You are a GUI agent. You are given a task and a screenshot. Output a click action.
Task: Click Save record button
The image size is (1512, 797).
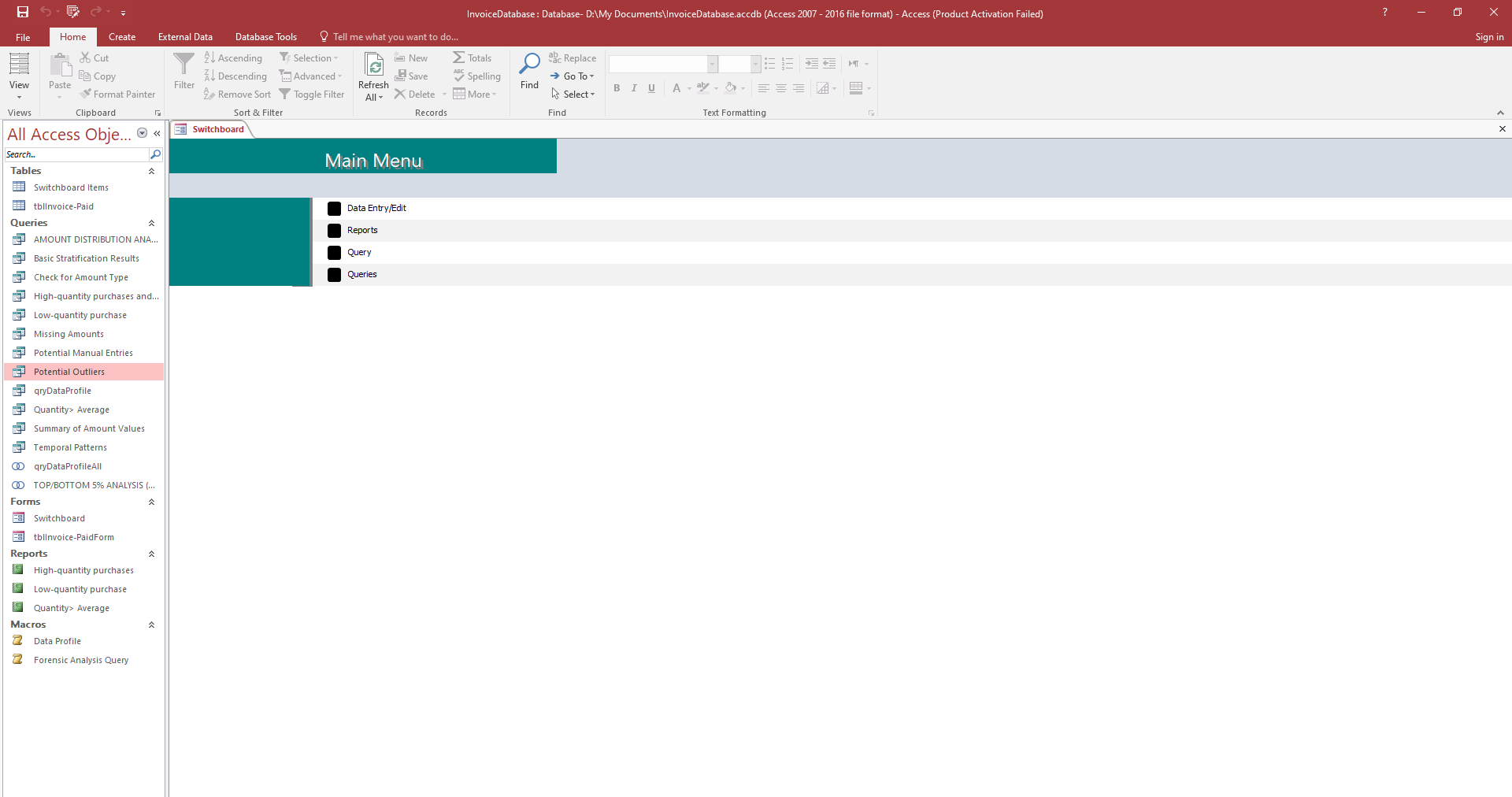(x=411, y=76)
